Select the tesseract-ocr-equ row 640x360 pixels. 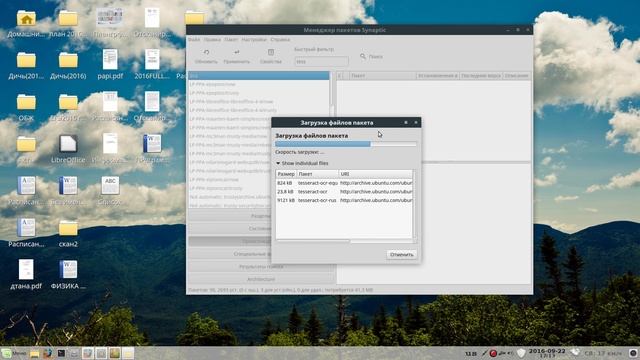[x=344, y=183]
